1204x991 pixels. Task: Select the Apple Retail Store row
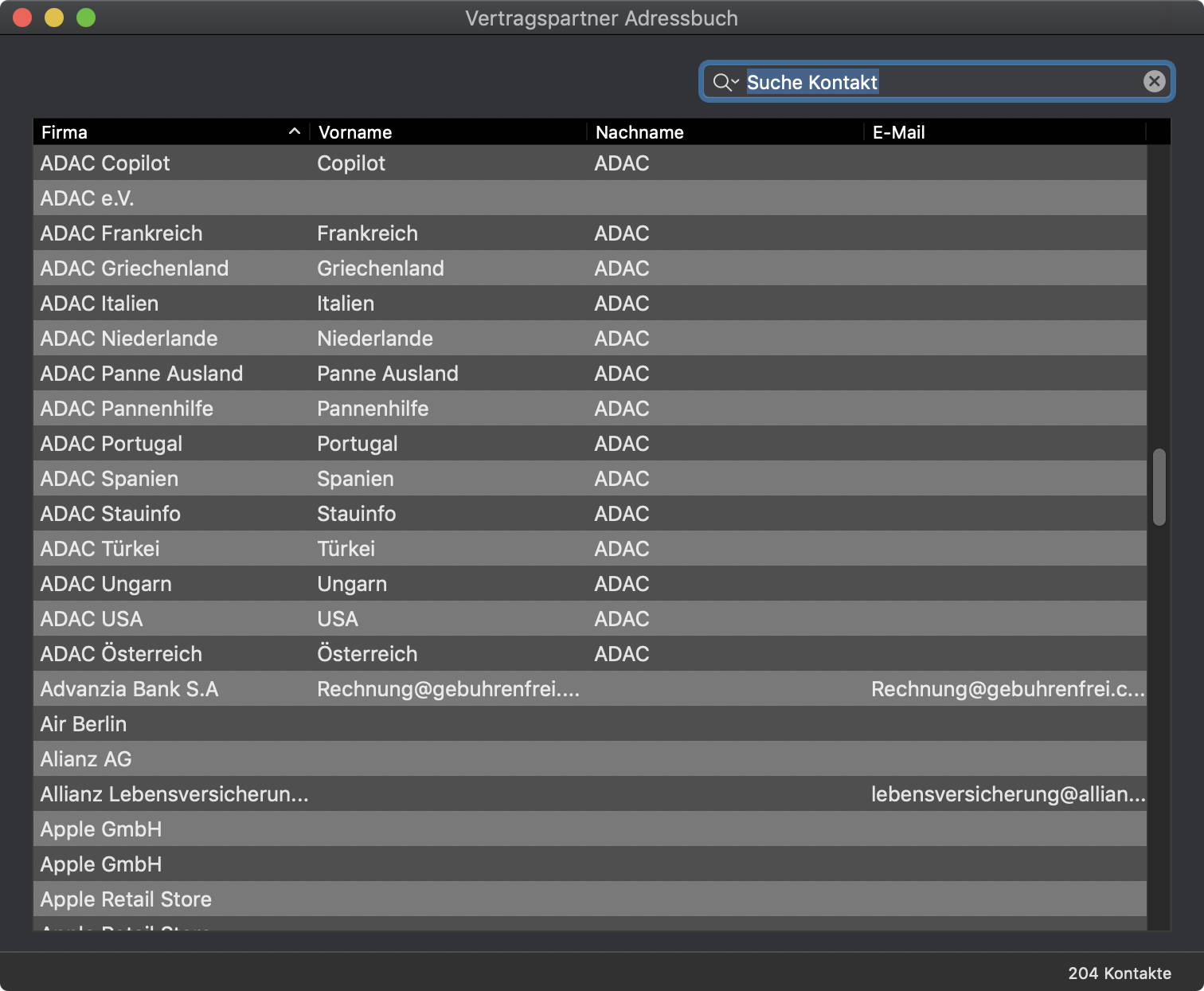pos(590,899)
